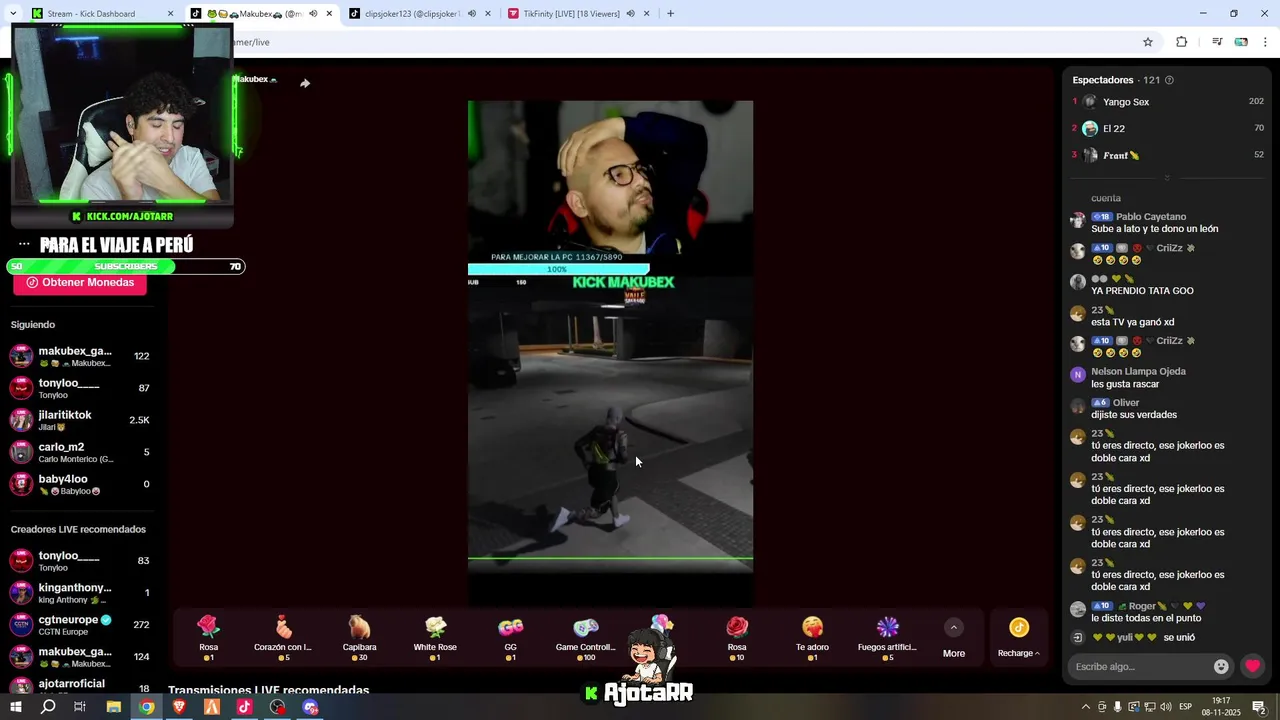The width and height of the screenshot is (1280, 720).
Task: Open the Recharge coins option
Action: (x=1019, y=638)
